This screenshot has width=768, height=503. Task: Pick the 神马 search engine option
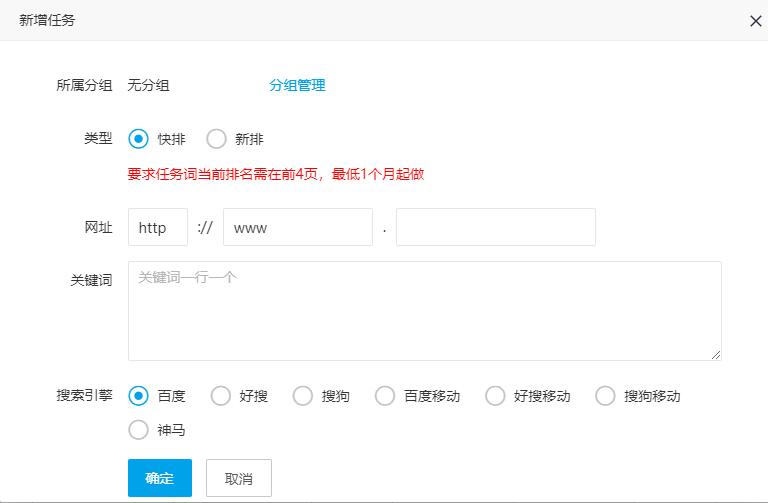(139, 431)
